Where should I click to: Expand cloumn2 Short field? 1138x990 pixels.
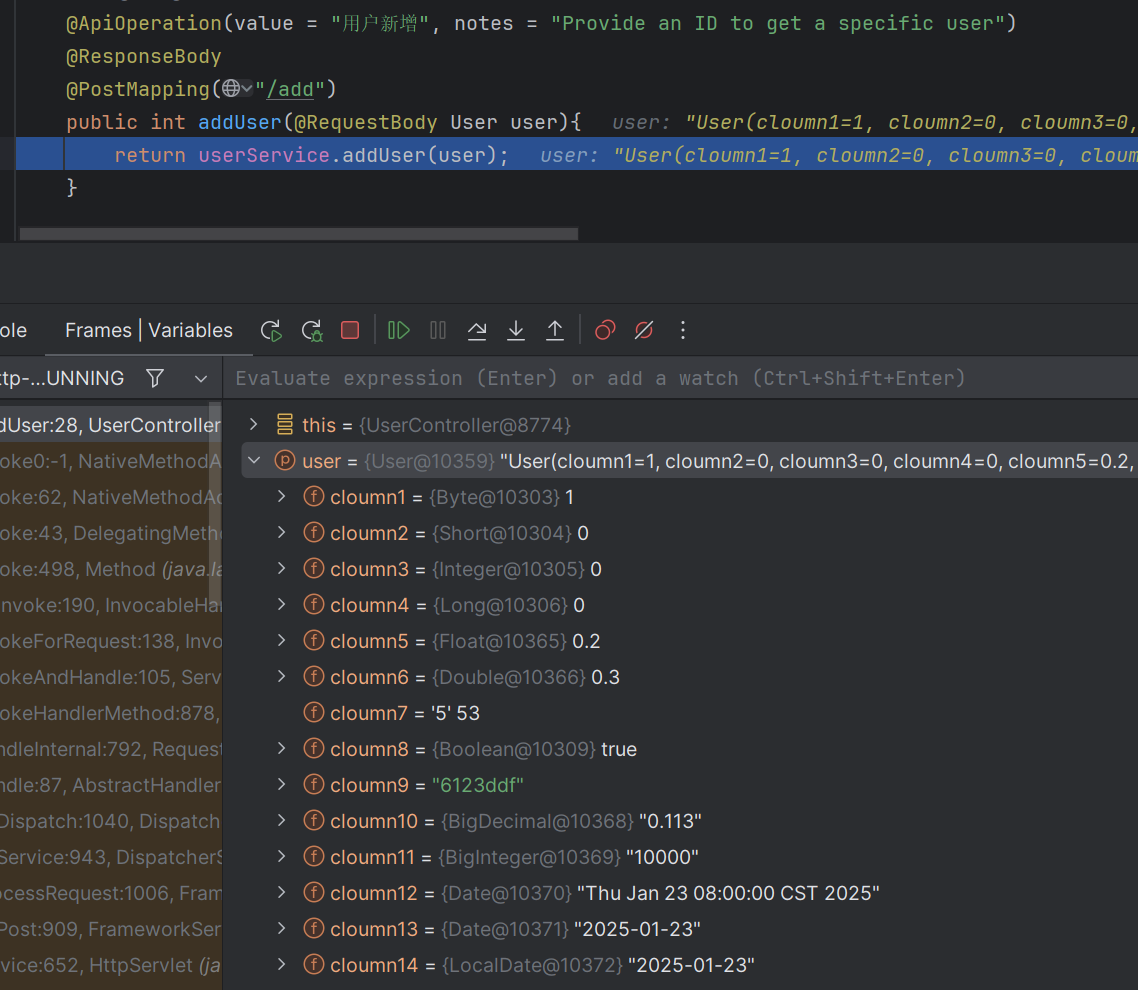(282, 533)
